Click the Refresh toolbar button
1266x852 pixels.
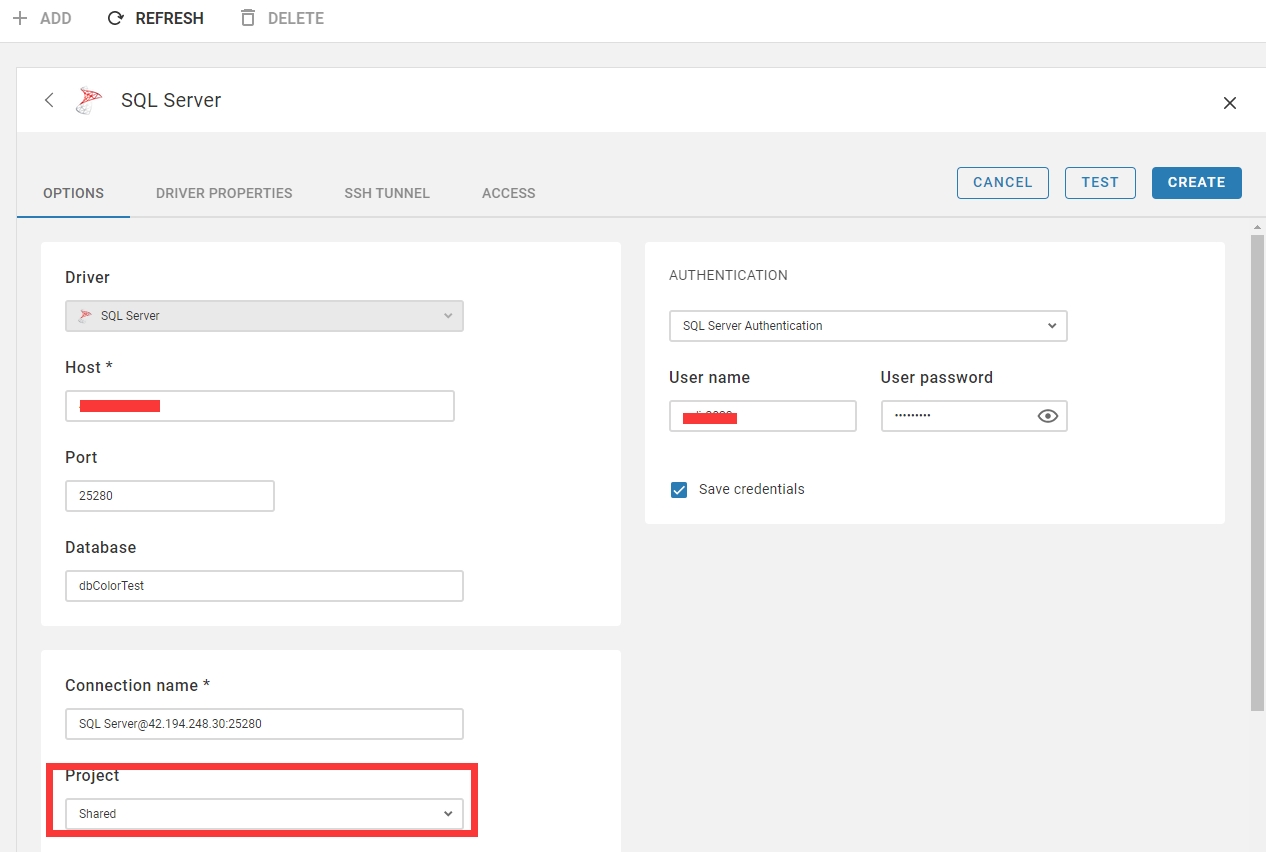155,18
